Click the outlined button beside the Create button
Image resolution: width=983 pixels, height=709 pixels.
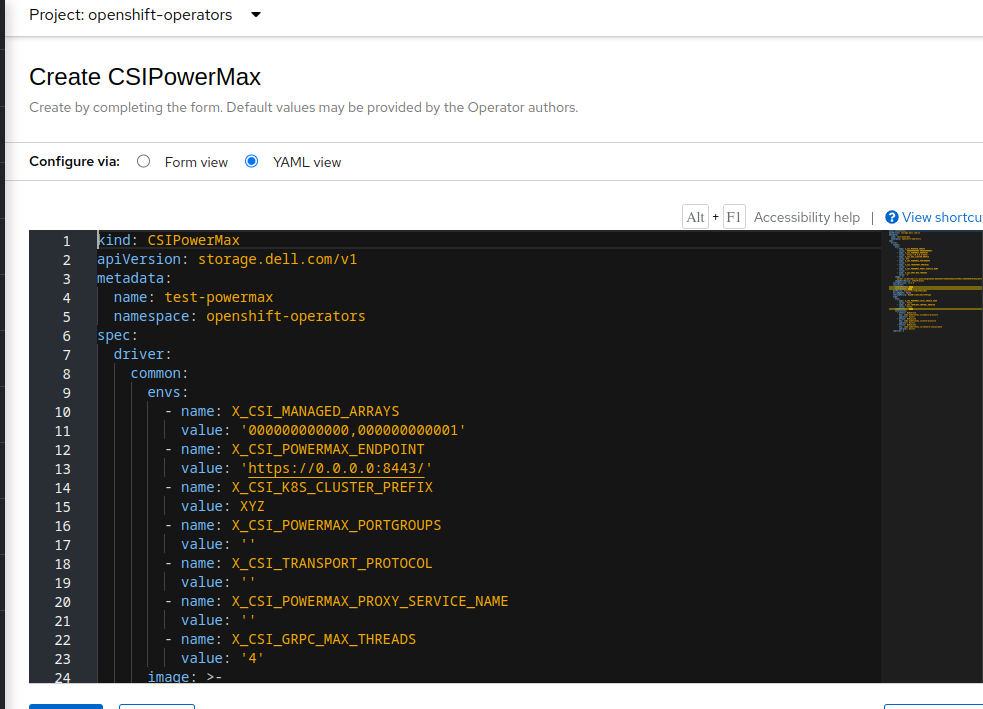click(x=156, y=705)
